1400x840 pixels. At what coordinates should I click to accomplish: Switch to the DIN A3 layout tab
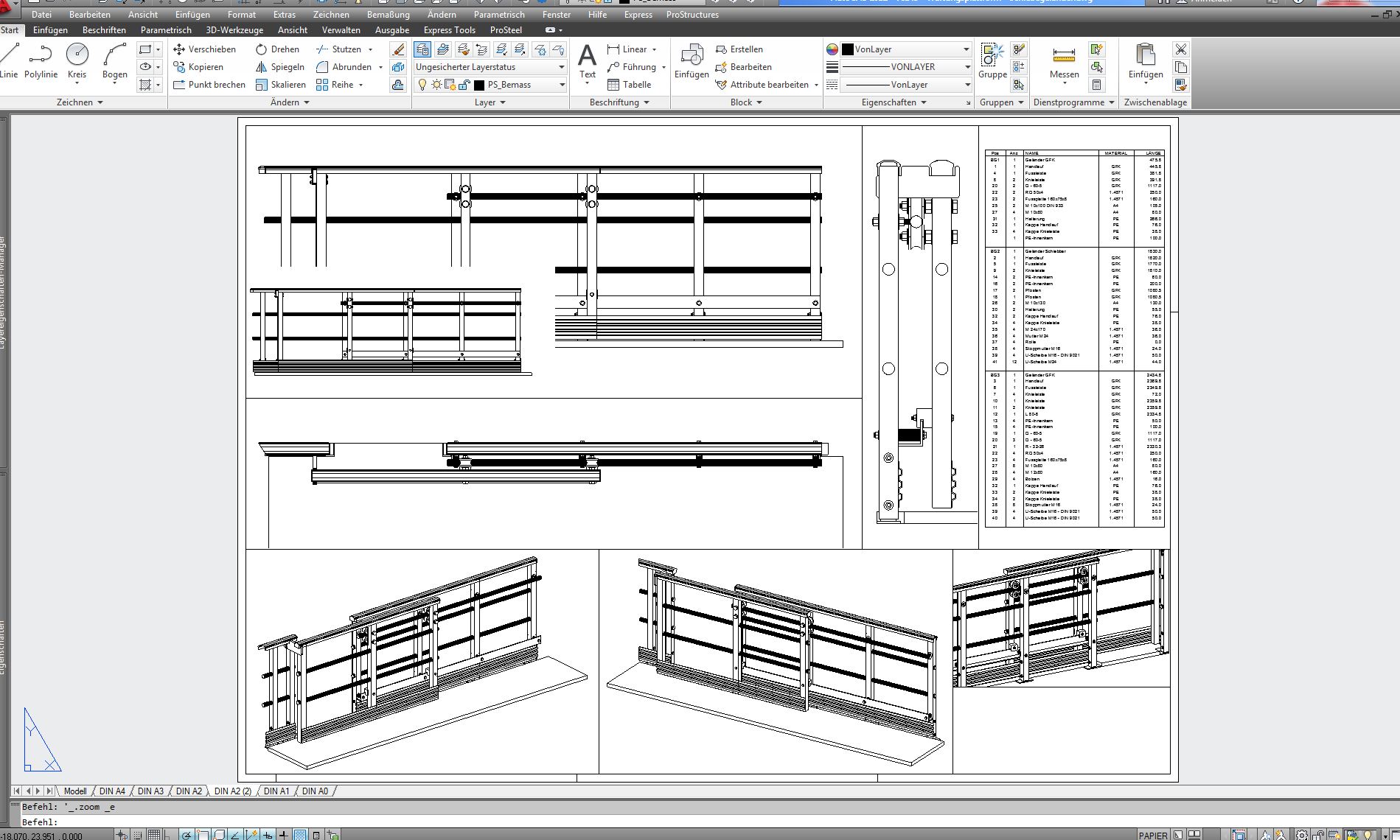150,791
